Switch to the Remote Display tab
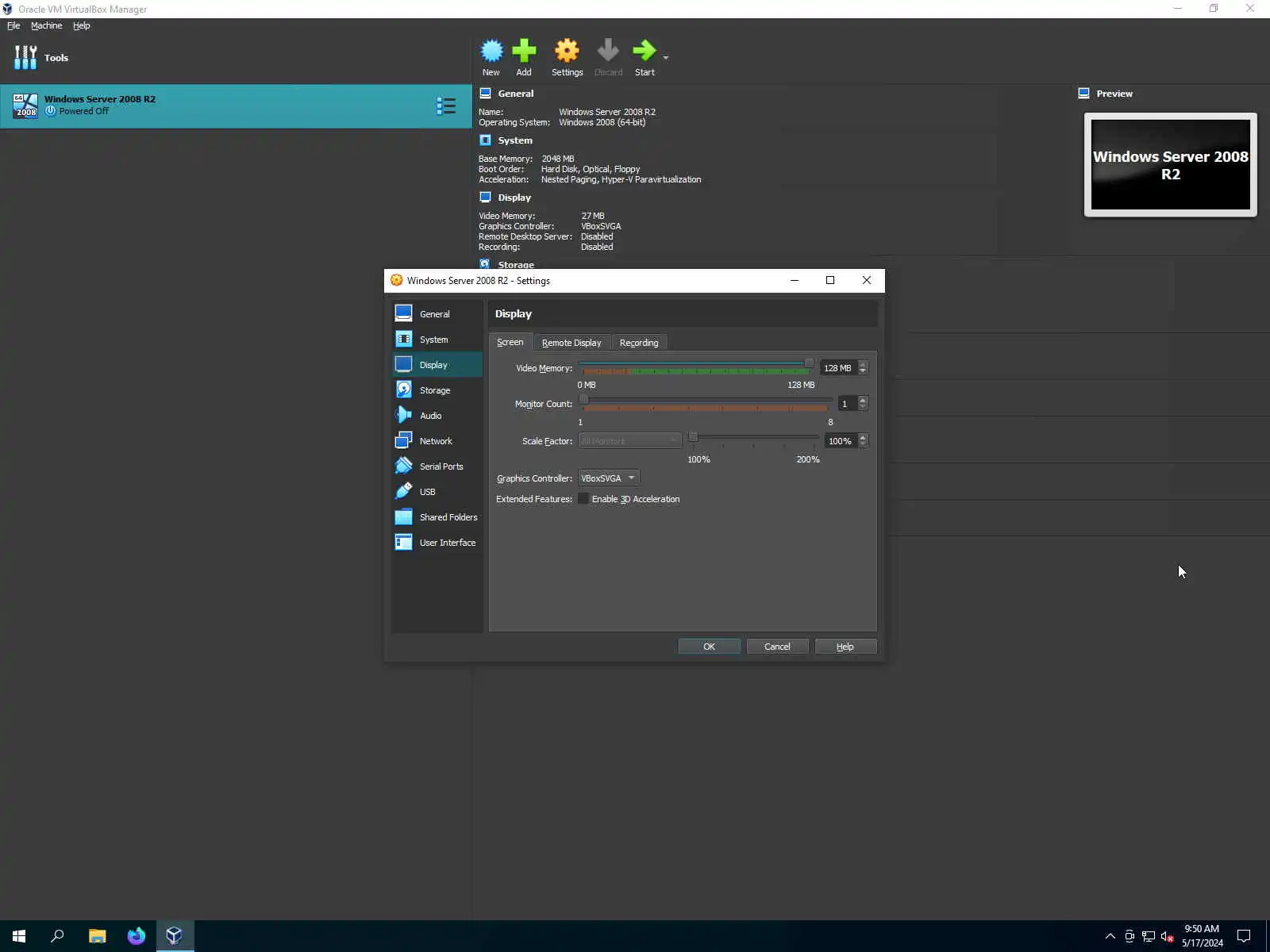Viewport: 1270px width, 952px height. tap(571, 343)
